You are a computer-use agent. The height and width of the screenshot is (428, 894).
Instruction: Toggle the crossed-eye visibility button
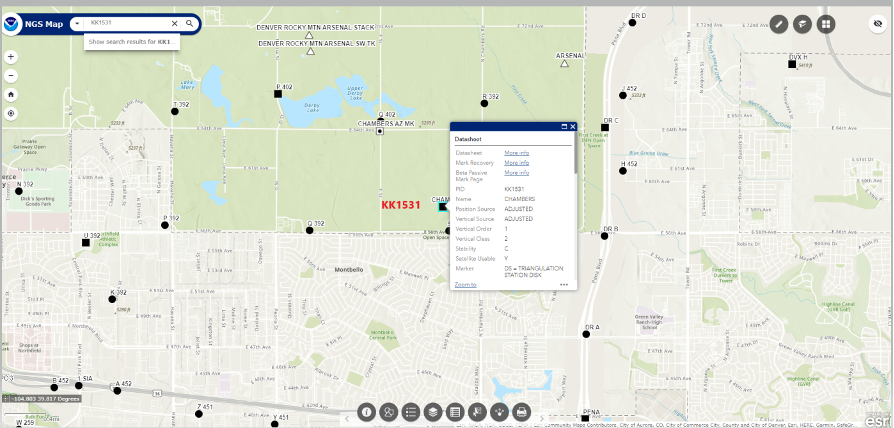point(877,23)
